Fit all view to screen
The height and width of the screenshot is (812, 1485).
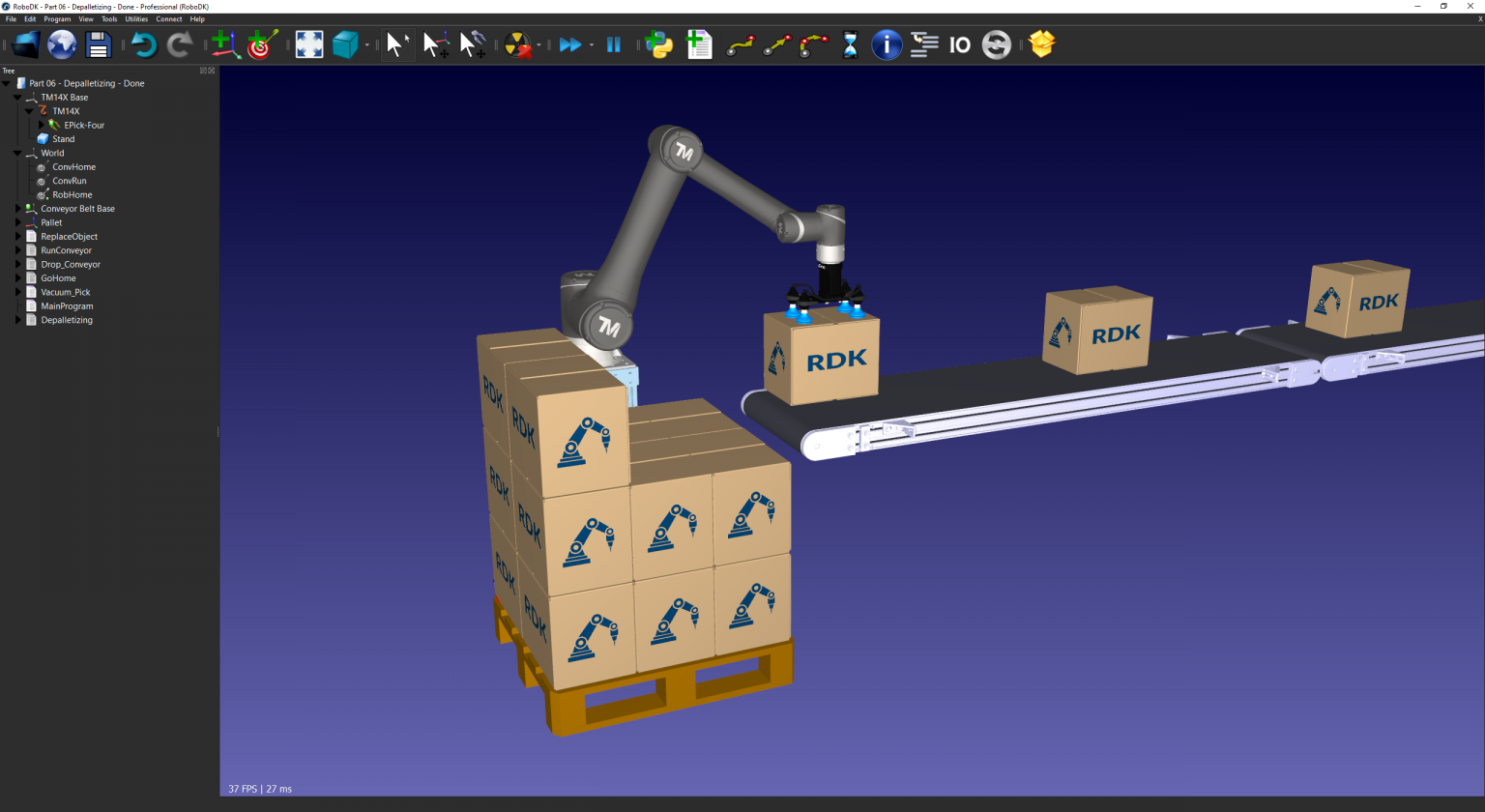click(x=309, y=44)
